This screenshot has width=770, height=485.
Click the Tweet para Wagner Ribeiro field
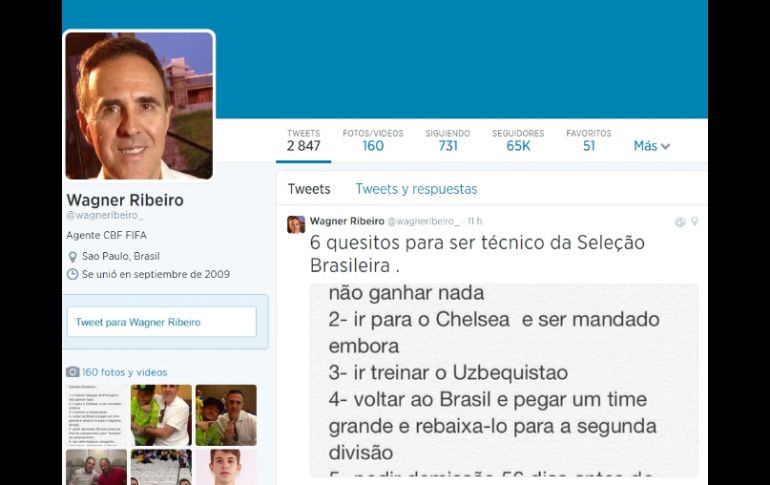(162, 322)
